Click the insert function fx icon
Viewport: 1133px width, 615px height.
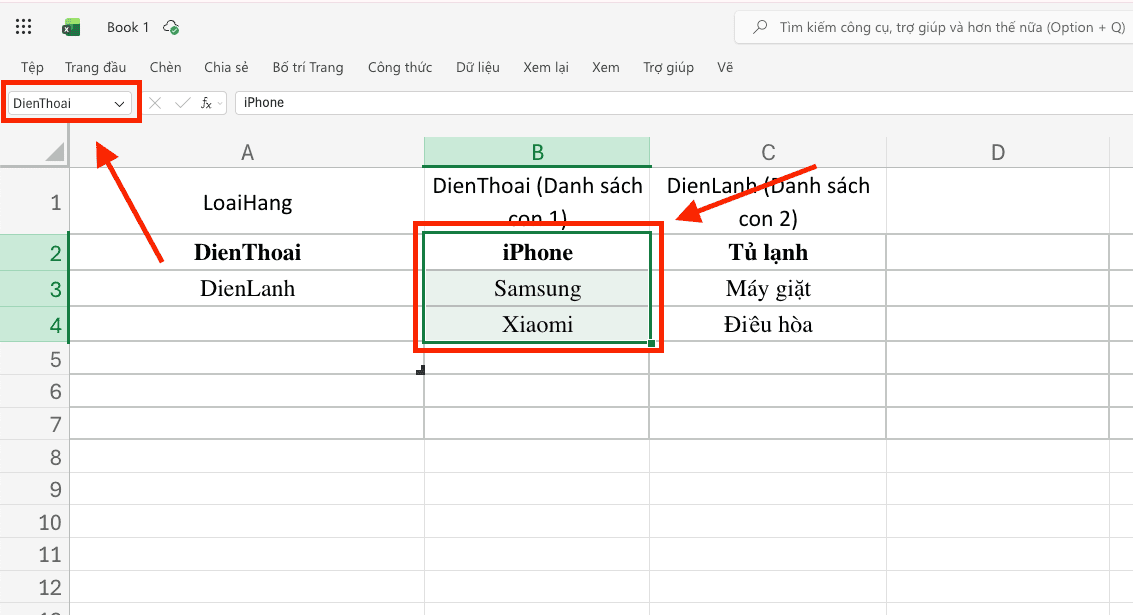pos(206,103)
